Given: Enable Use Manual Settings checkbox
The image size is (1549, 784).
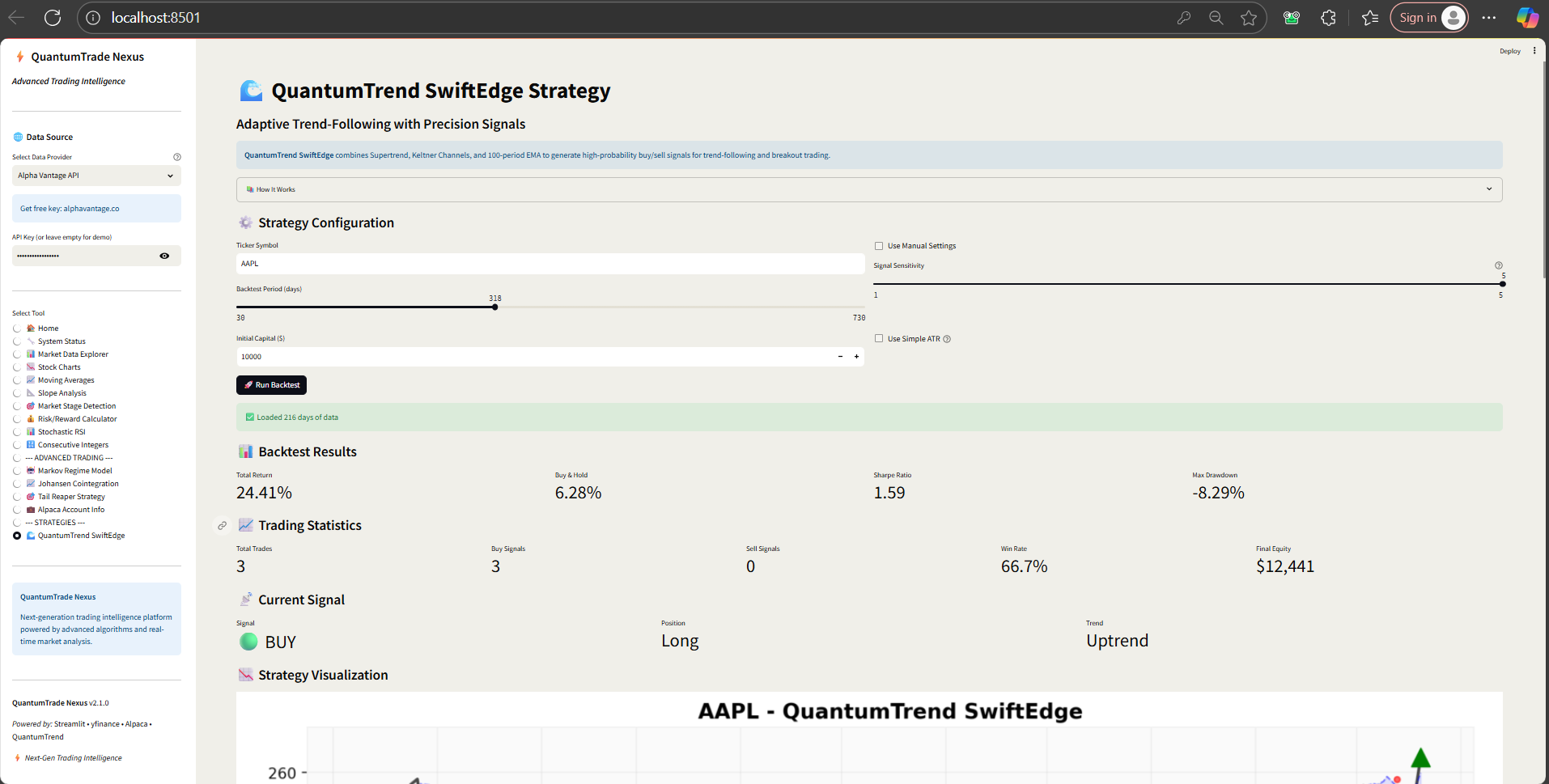Looking at the screenshot, I should [x=879, y=246].
